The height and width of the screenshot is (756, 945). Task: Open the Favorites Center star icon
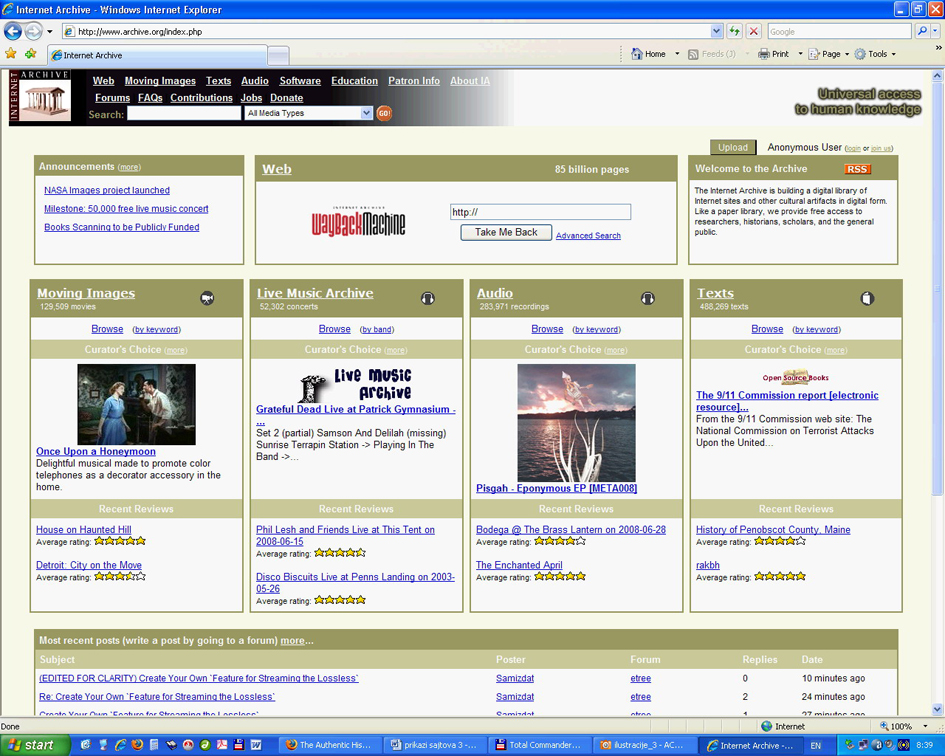[x=11, y=54]
